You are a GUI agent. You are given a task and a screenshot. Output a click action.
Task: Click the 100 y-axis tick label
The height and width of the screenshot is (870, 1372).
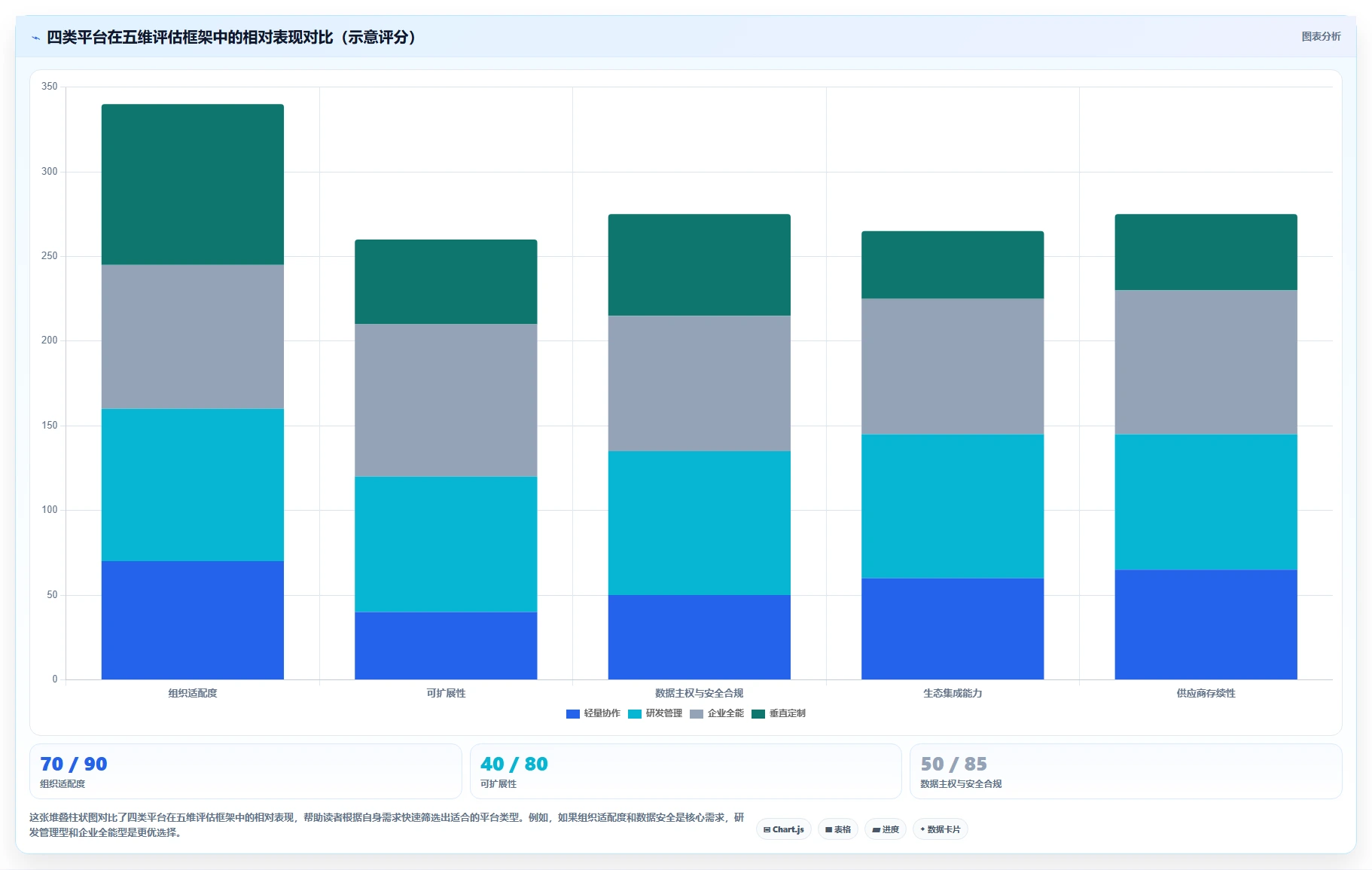50,510
